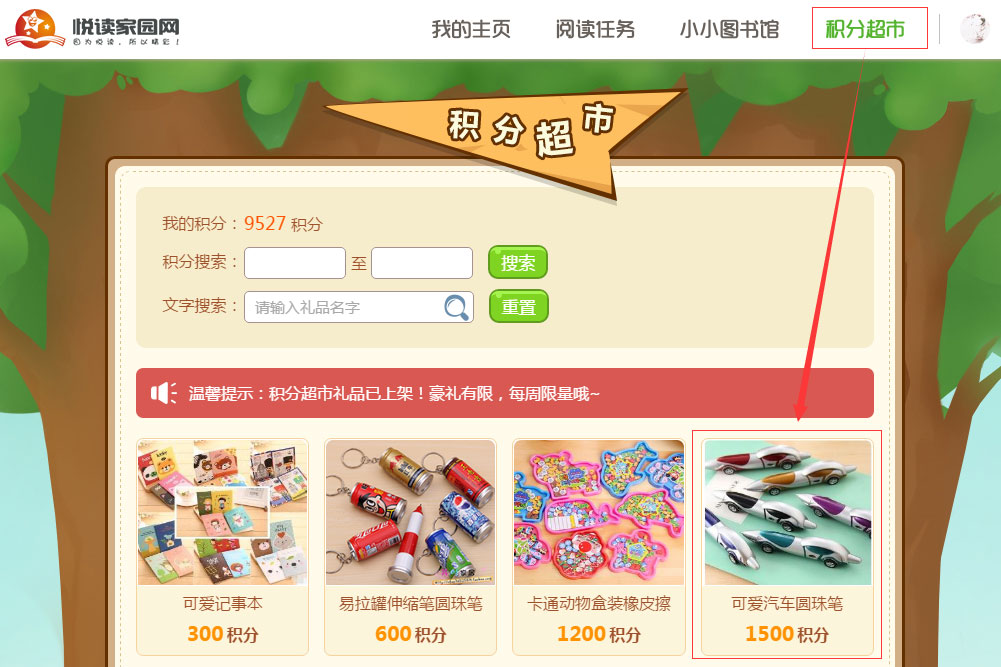Open the 卡通动物盒装橡皮擦 product image
Viewport: 1001px width, 667px height.
[x=599, y=513]
